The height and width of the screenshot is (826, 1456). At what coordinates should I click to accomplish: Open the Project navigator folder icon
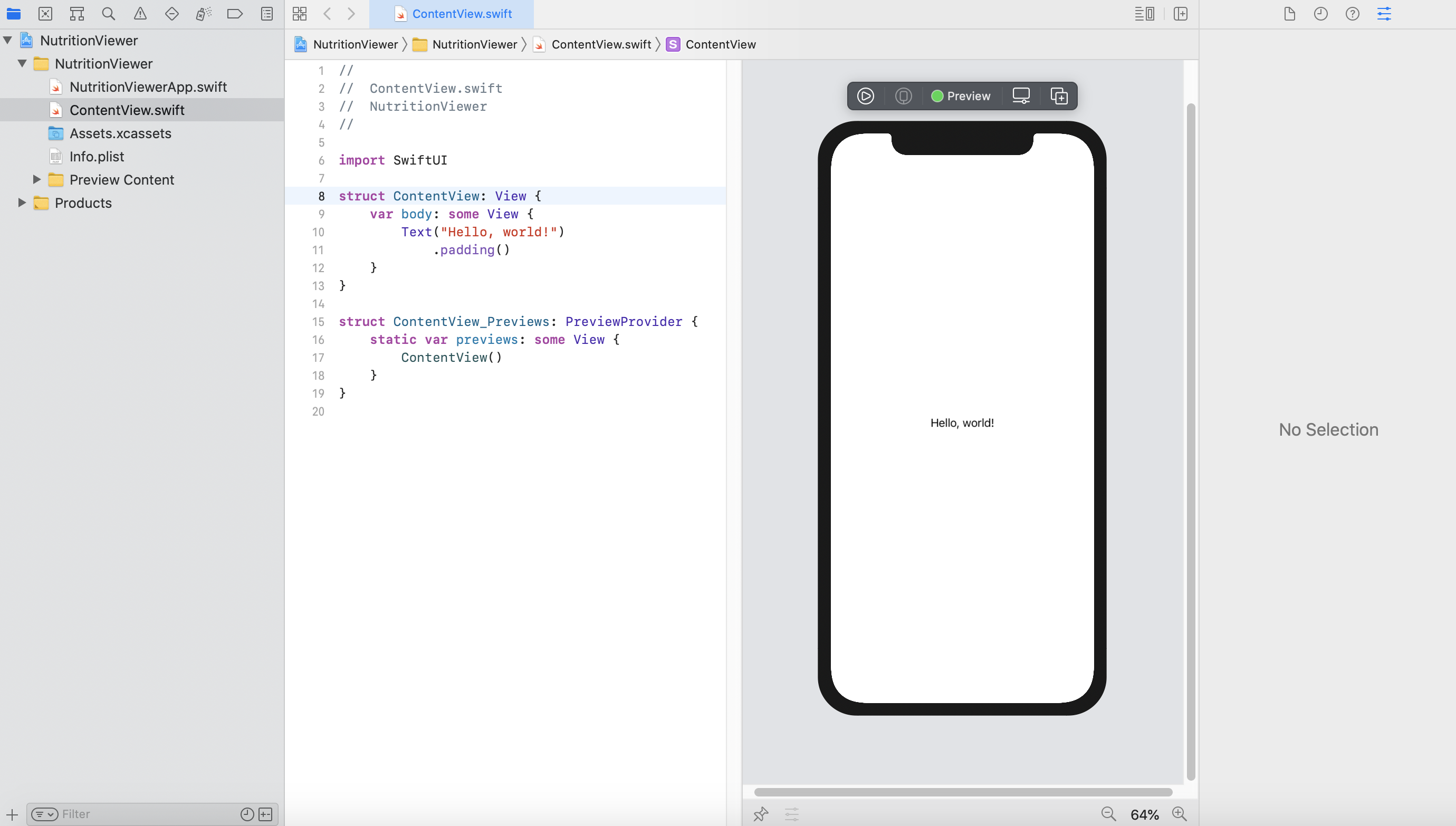click(x=14, y=14)
